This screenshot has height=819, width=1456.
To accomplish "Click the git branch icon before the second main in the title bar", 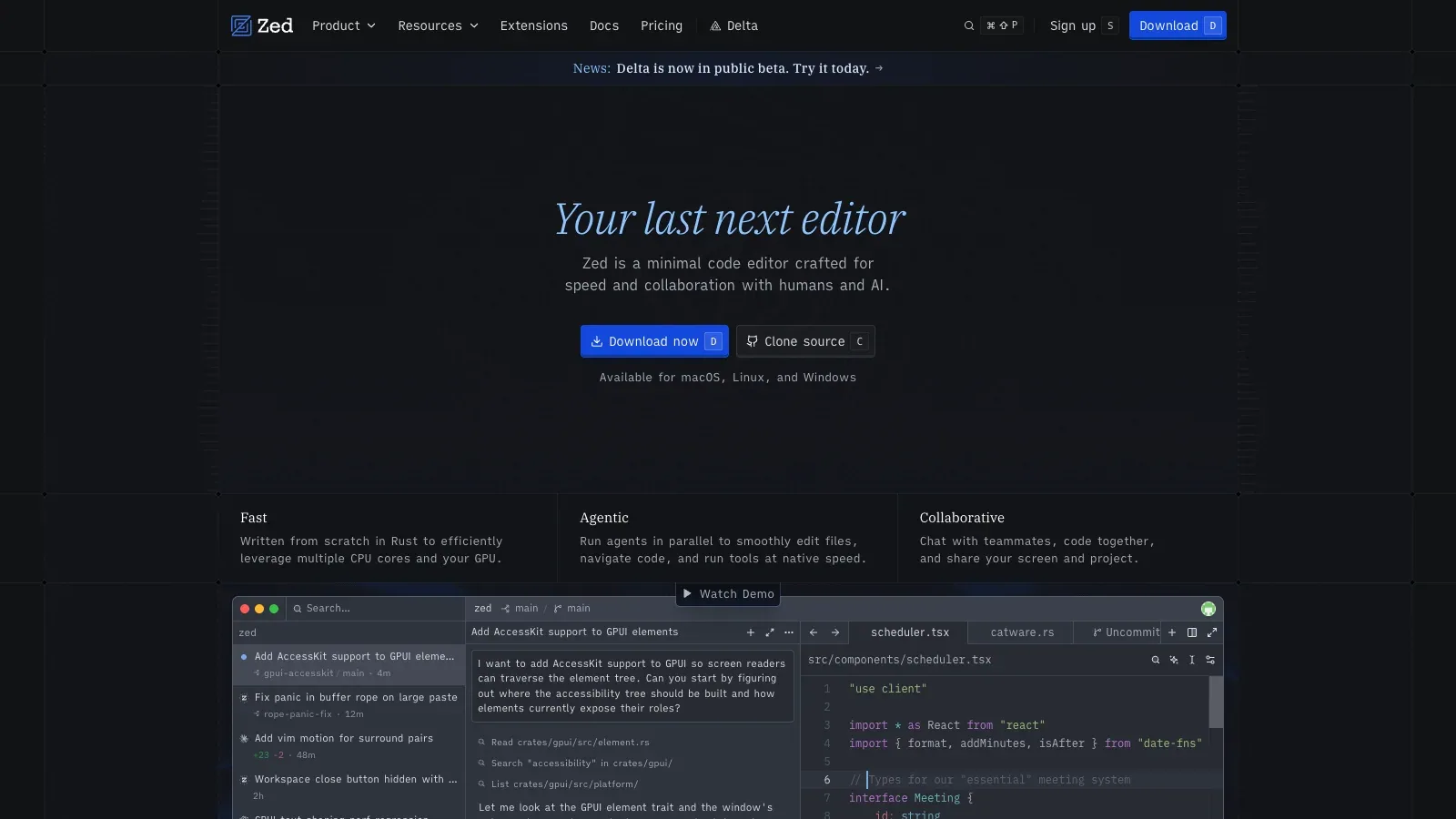I will pos(558,609).
